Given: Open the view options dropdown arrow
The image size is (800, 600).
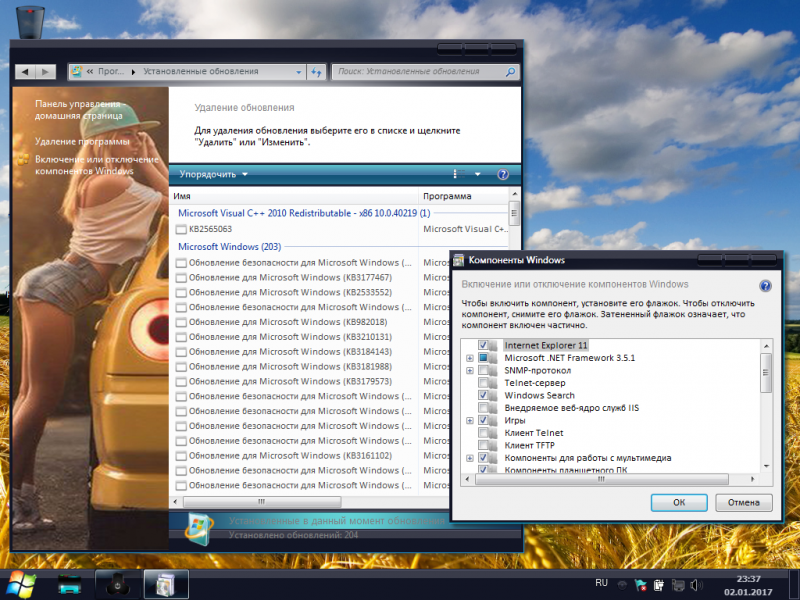Looking at the screenshot, I should 478,174.
